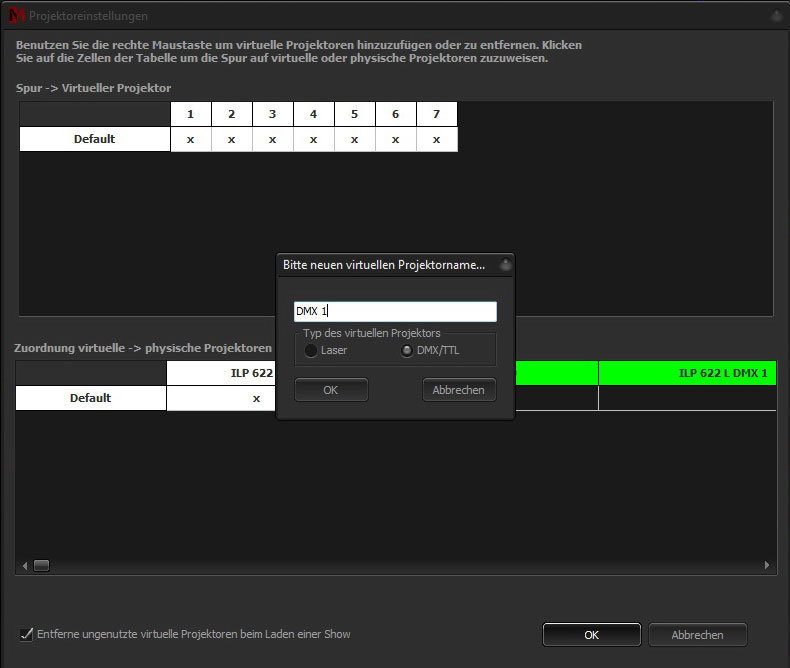This screenshot has height=668, width=790.
Task: Select the DMX/TTL projector type
Action: [407, 351]
